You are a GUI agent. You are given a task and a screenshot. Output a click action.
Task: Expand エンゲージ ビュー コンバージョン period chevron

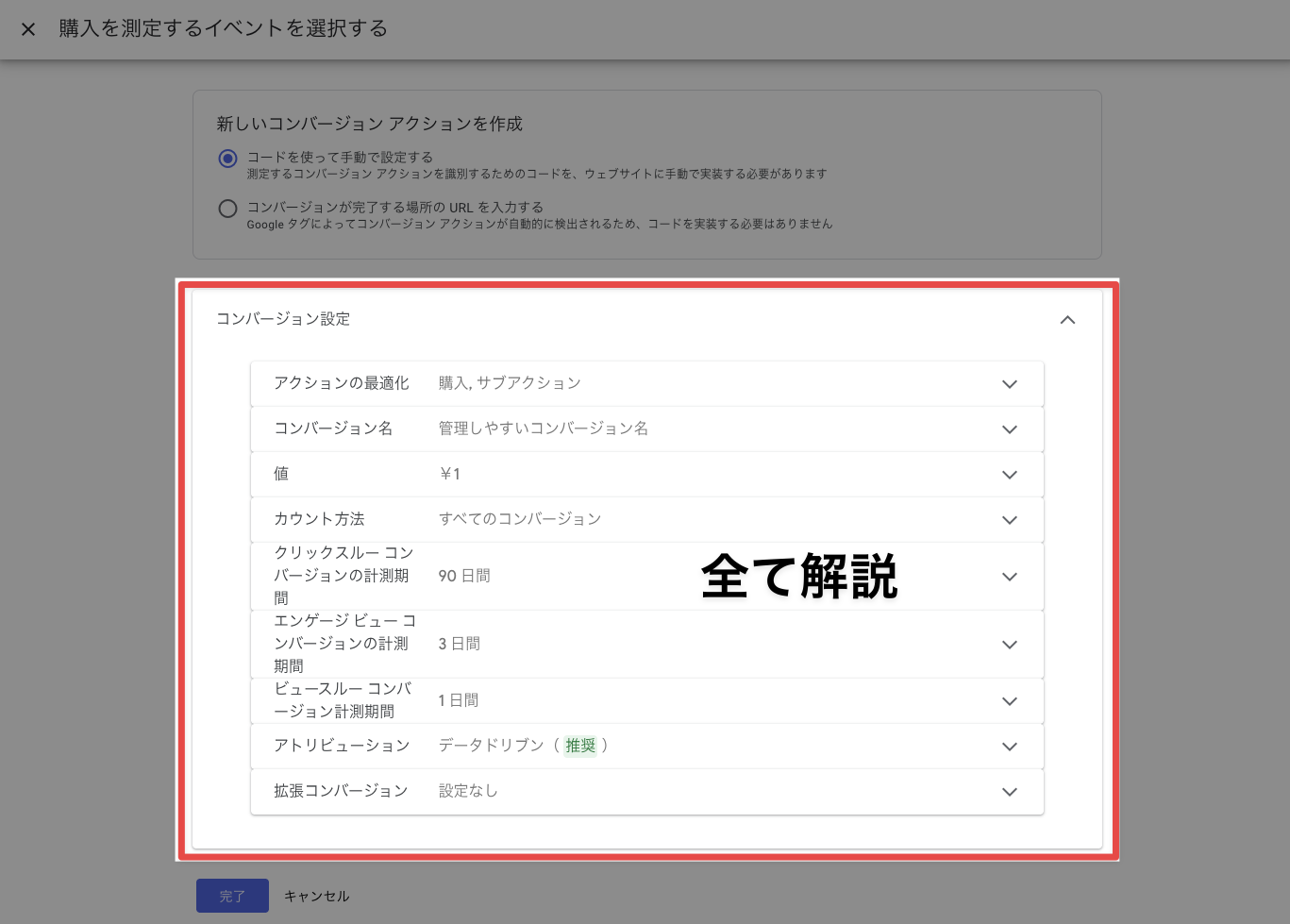(1009, 645)
